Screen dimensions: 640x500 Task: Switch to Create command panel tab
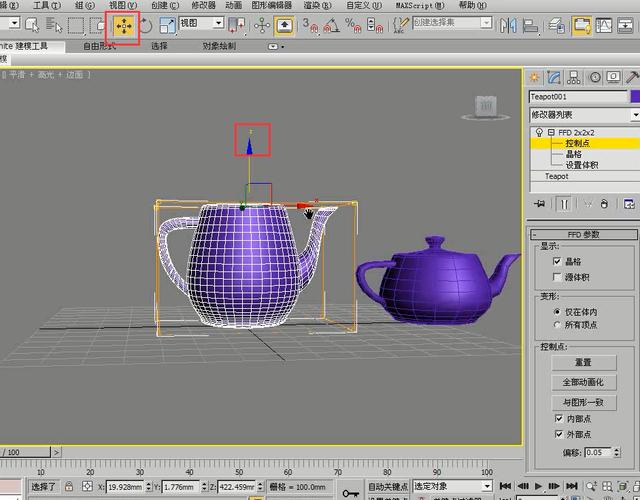tap(534, 77)
